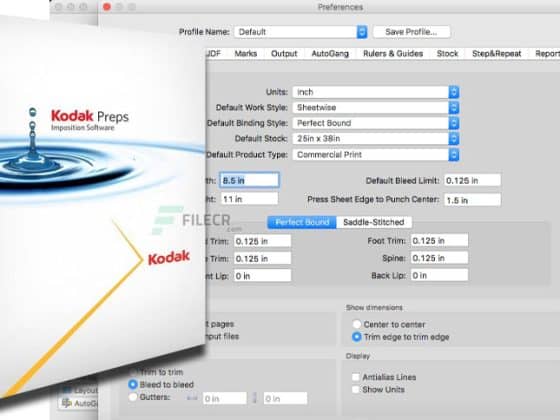560x420 pixels.
Task: Open the Step&Repeat tab
Action: pos(496,54)
